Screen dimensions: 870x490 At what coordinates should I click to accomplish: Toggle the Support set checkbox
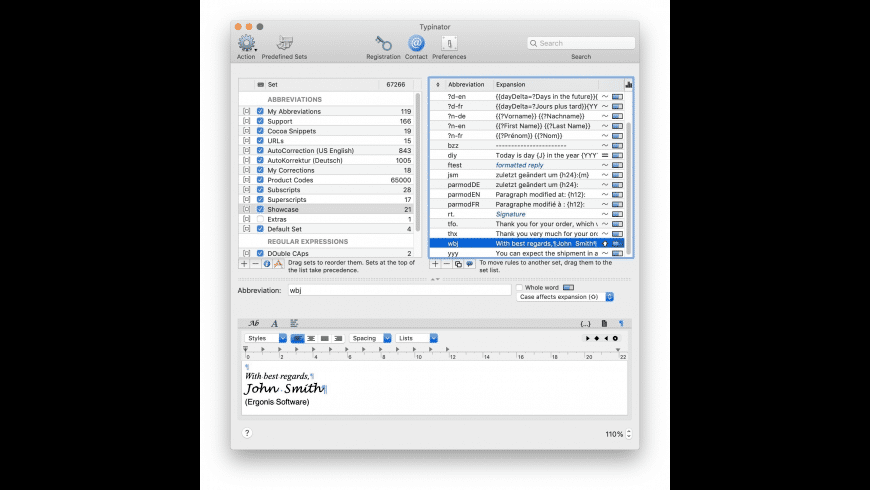pos(260,121)
